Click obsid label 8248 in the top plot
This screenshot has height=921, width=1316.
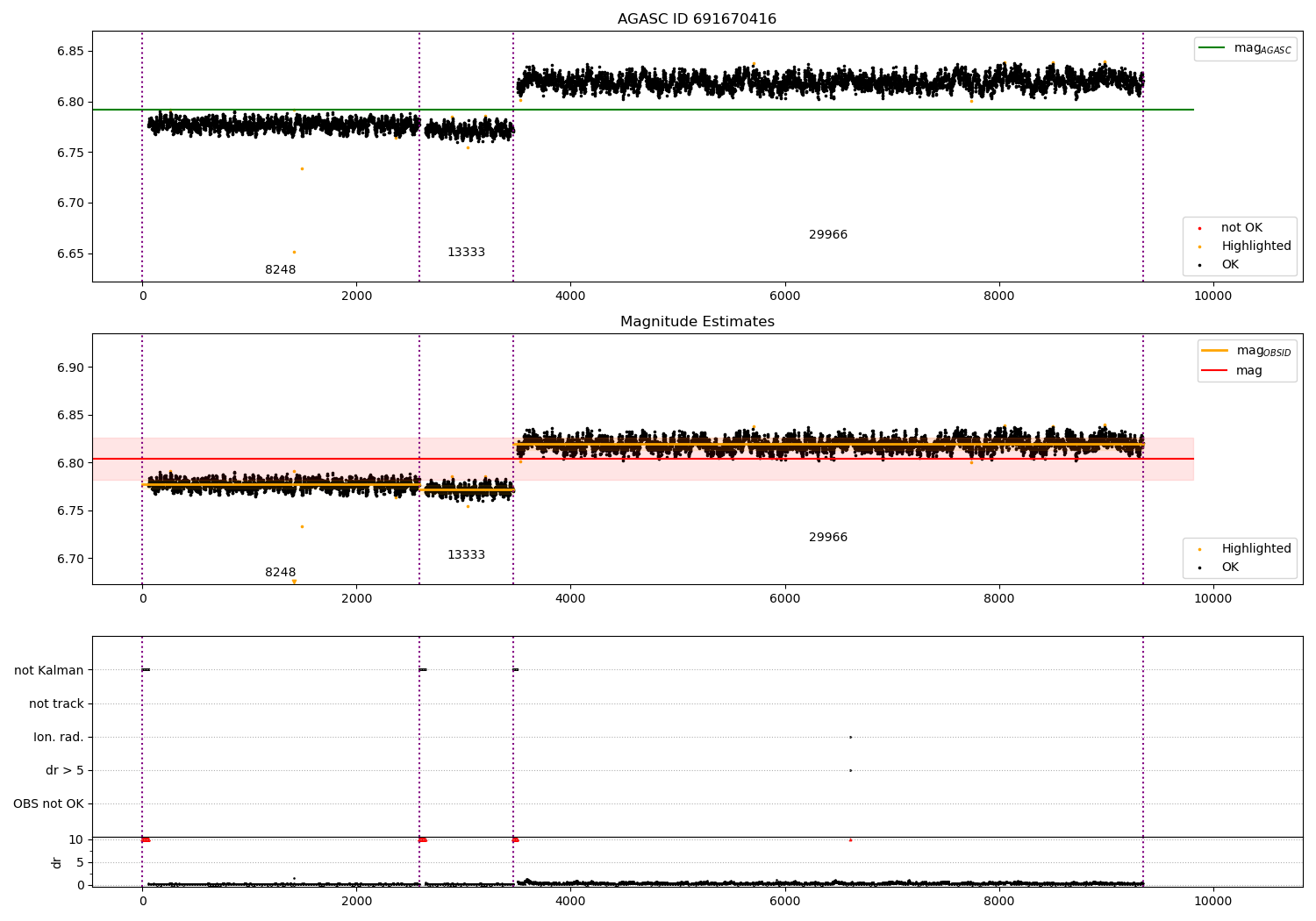pos(281,270)
